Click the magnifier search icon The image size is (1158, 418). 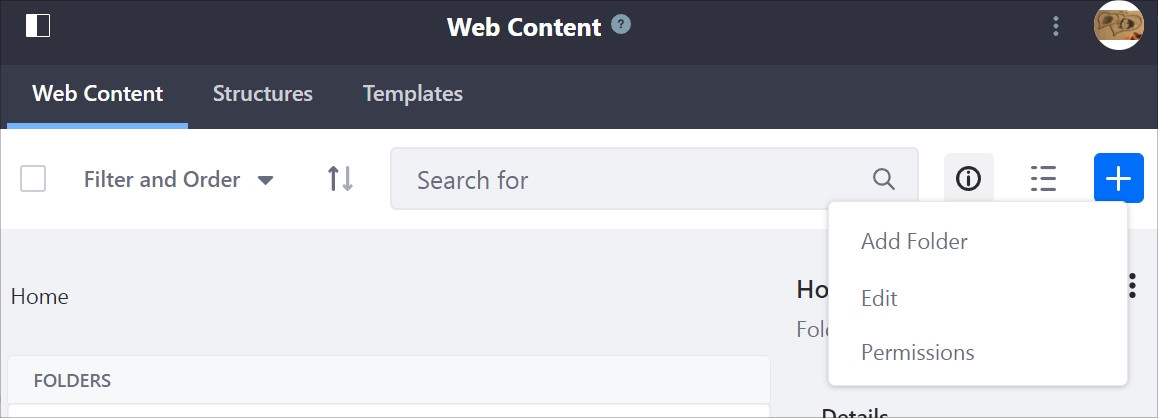884,179
